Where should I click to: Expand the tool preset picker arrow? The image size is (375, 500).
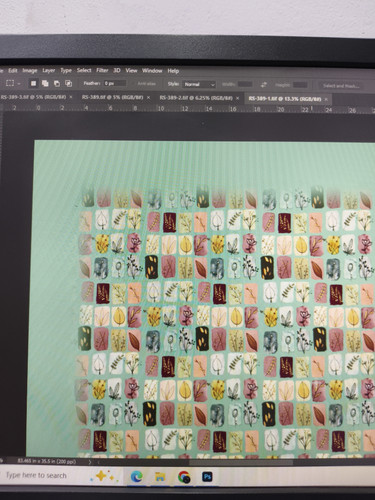19,84
